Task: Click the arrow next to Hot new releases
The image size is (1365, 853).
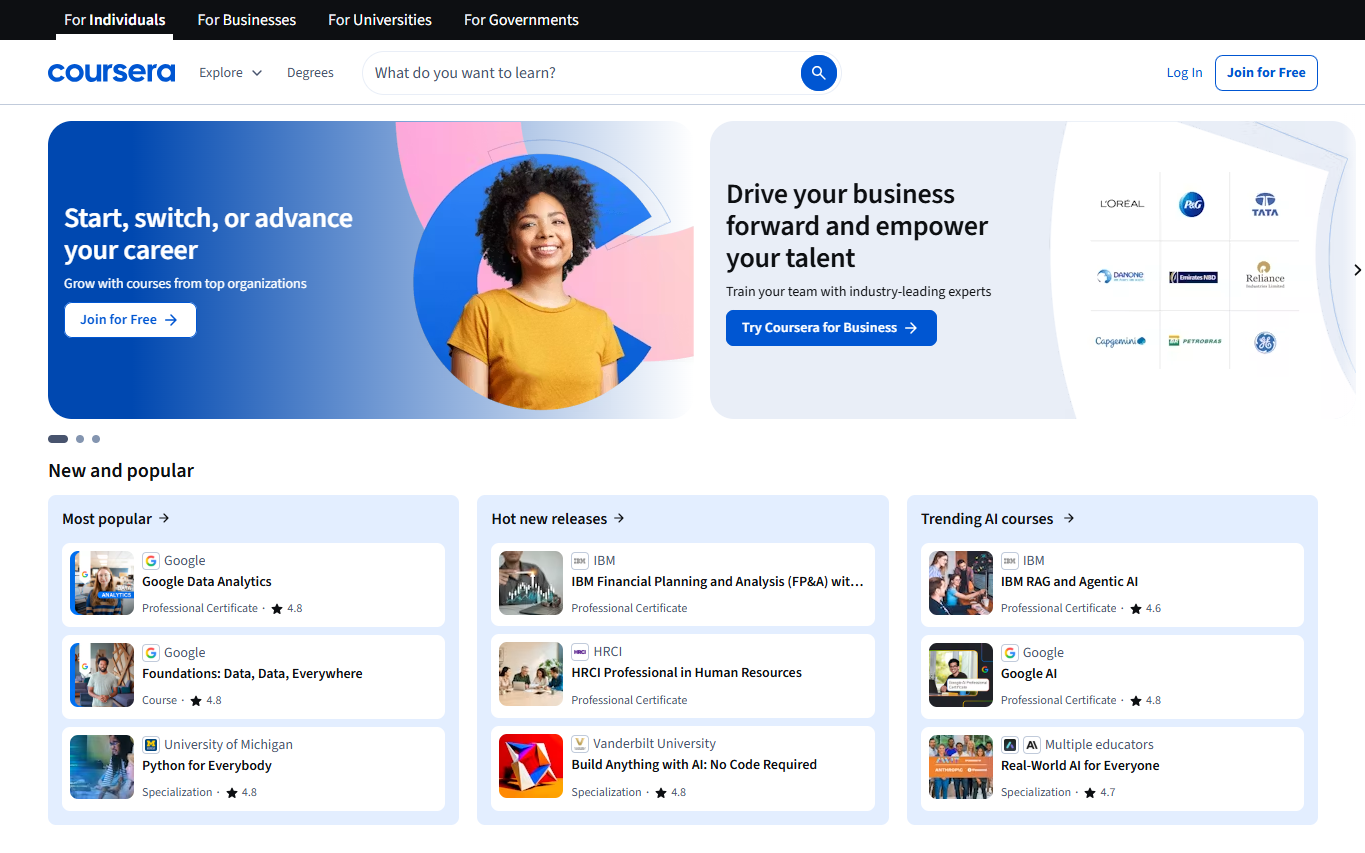Action: click(x=619, y=518)
